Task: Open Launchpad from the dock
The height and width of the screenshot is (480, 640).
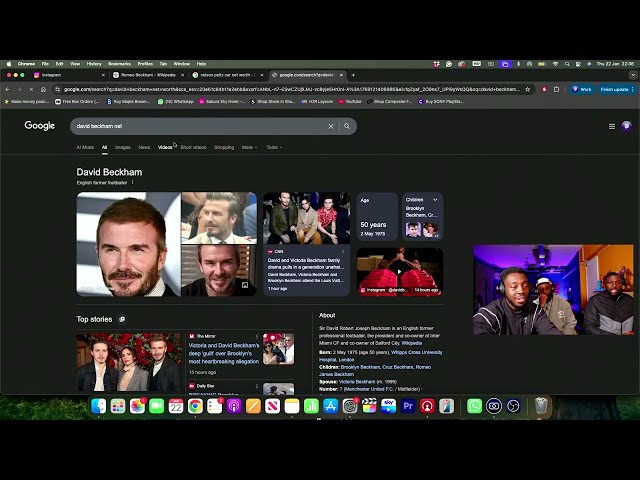Action: click(x=118, y=406)
